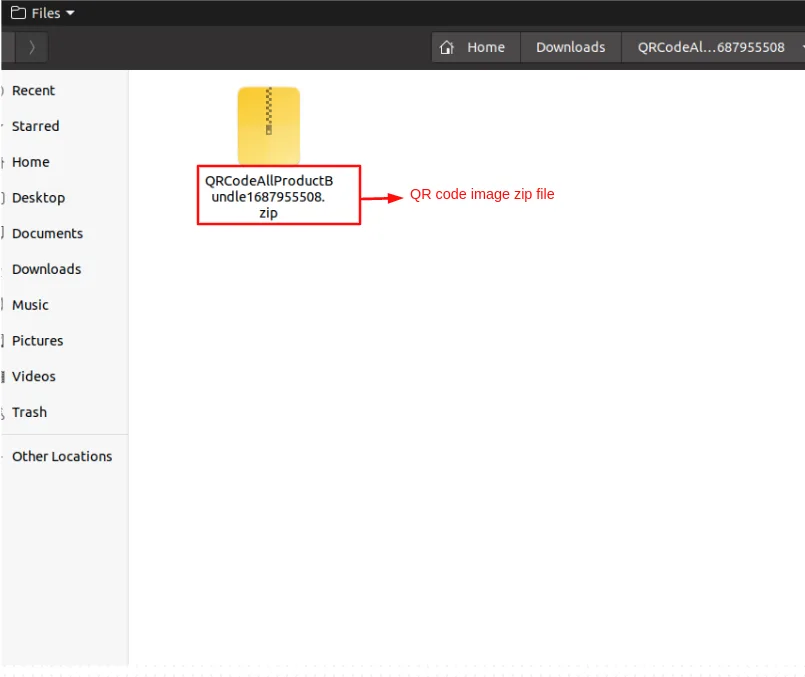Click the Home text in path bar

(x=486, y=47)
